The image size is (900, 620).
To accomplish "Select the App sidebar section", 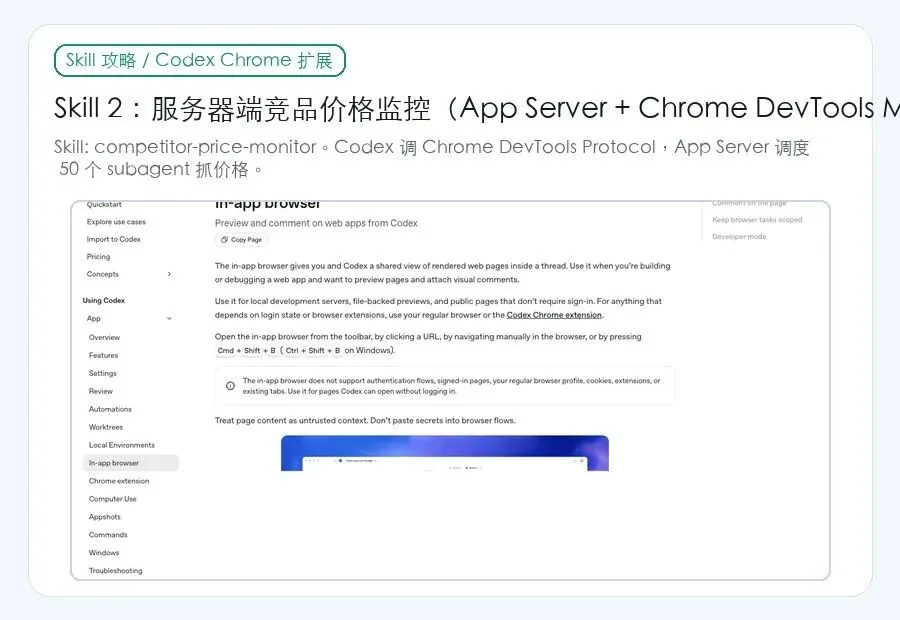I will tap(94, 319).
